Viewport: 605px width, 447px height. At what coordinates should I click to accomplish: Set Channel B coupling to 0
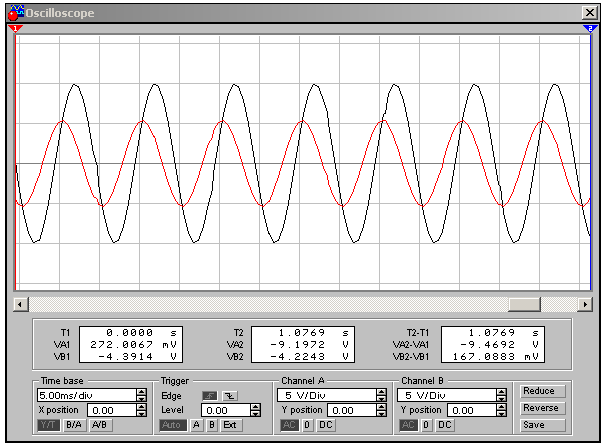click(426, 425)
